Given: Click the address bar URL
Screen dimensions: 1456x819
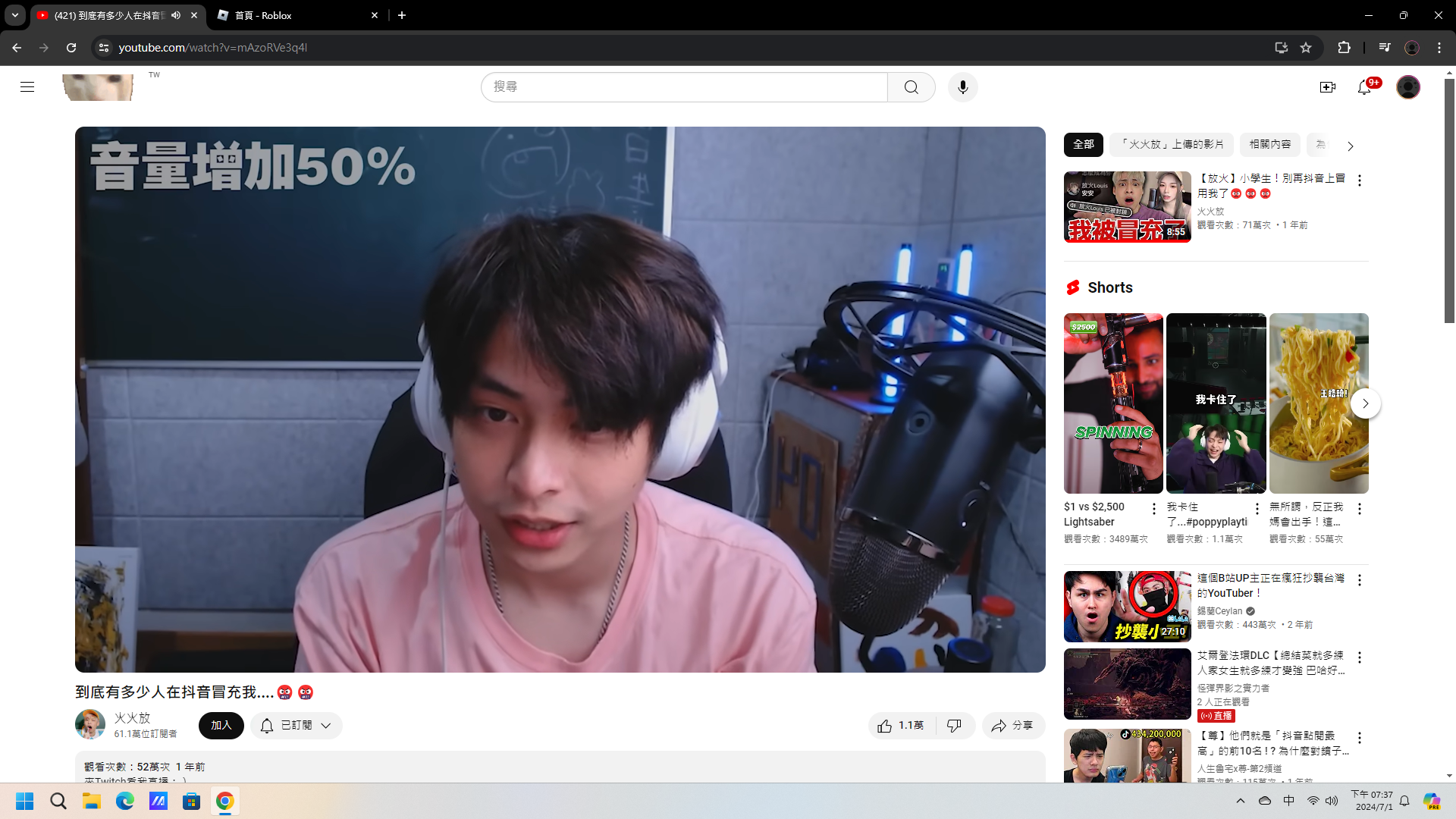Looking at the screenshot, I should 212,48.
